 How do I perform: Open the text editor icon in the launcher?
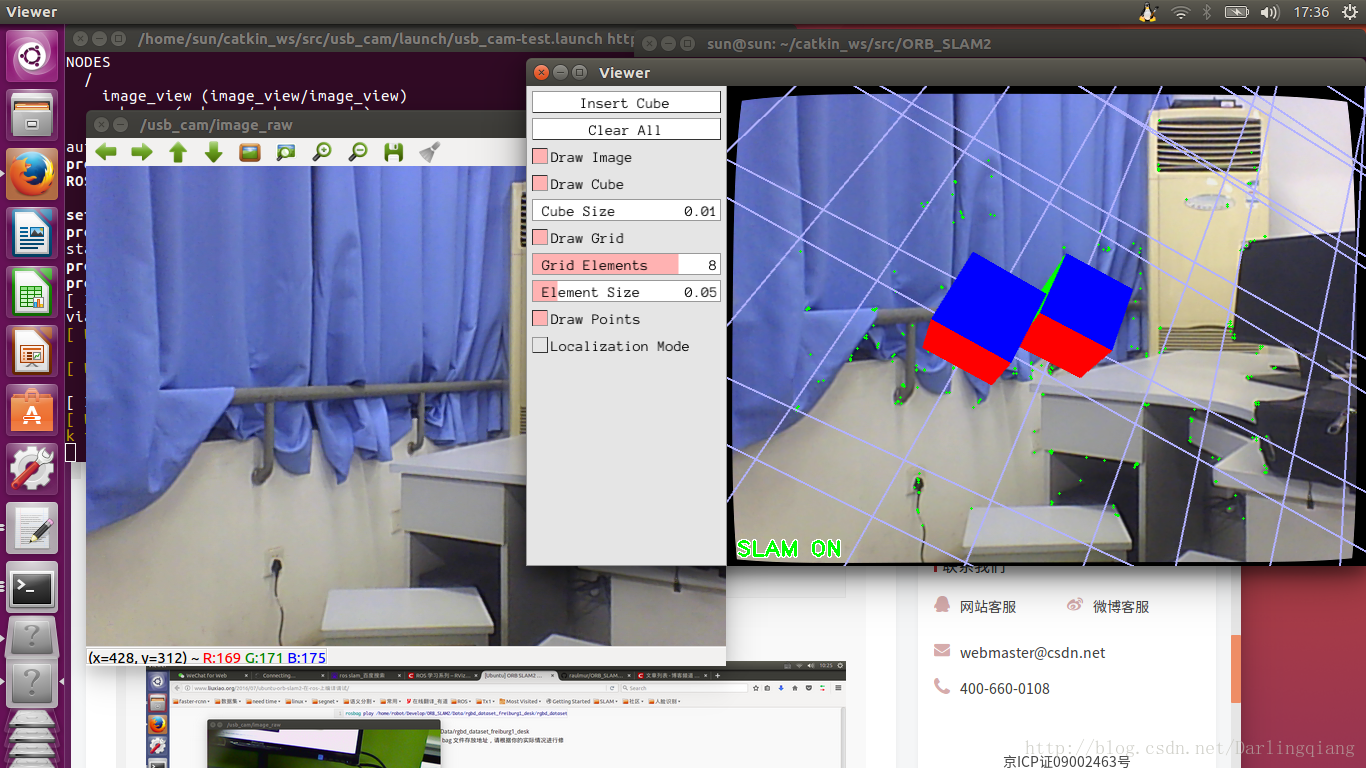[x=32, y=529]
